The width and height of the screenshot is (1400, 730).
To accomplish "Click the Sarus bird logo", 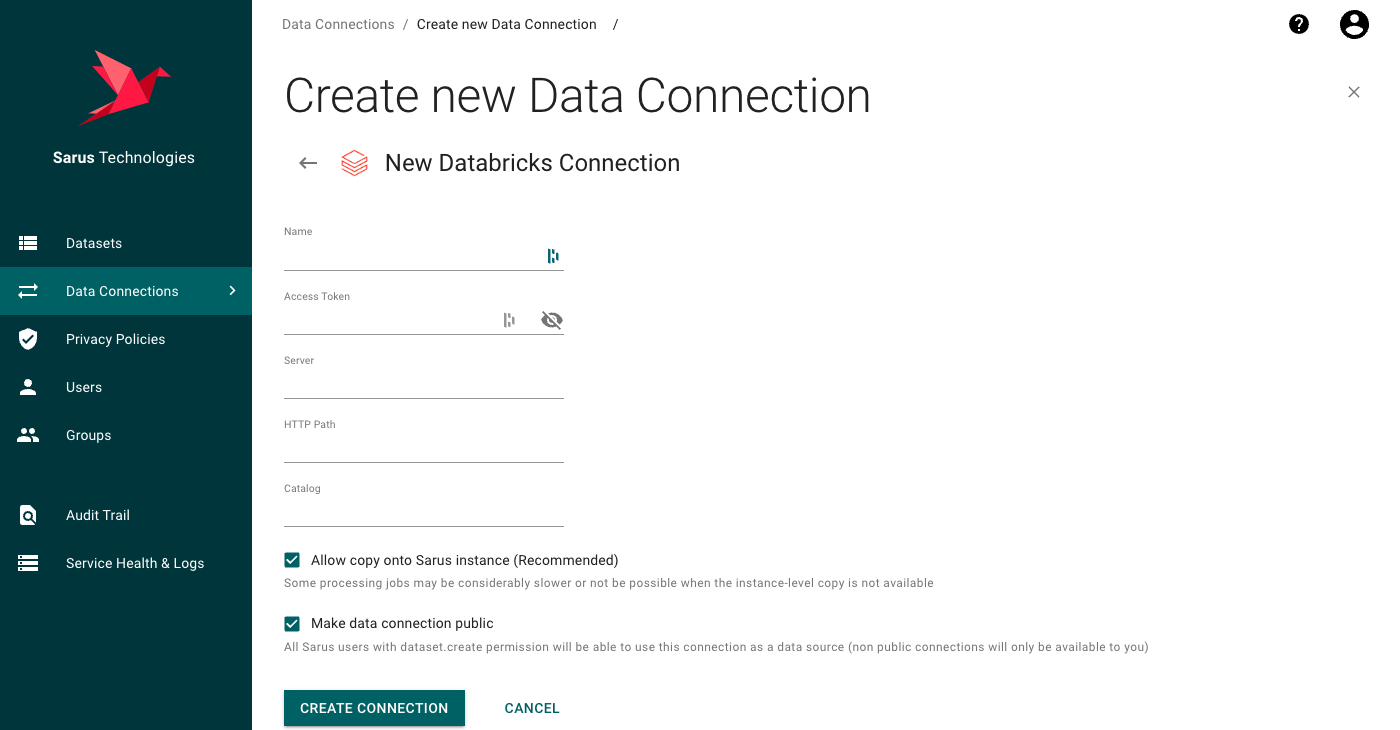I will click(124, 87).
